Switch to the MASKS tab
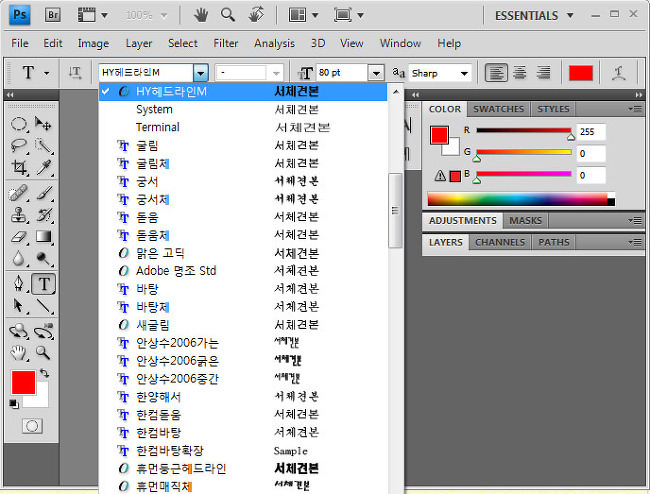The image size is (650, 494). tap(525, 220)
